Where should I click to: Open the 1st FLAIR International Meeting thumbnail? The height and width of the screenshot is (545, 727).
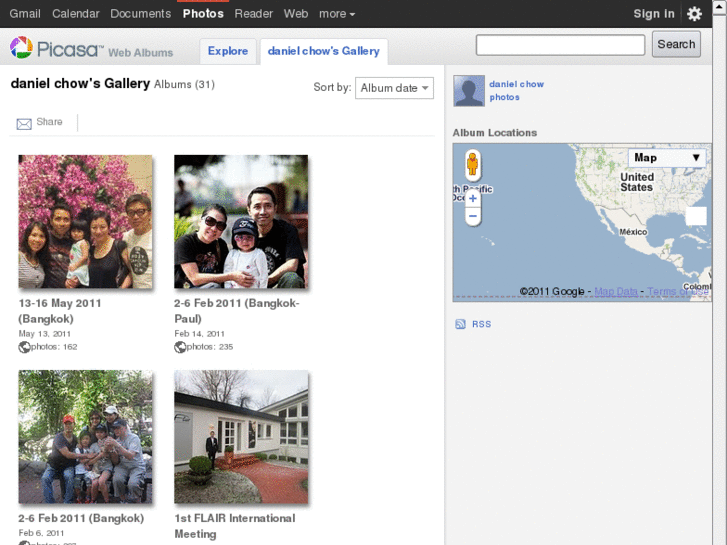point(241,438)
